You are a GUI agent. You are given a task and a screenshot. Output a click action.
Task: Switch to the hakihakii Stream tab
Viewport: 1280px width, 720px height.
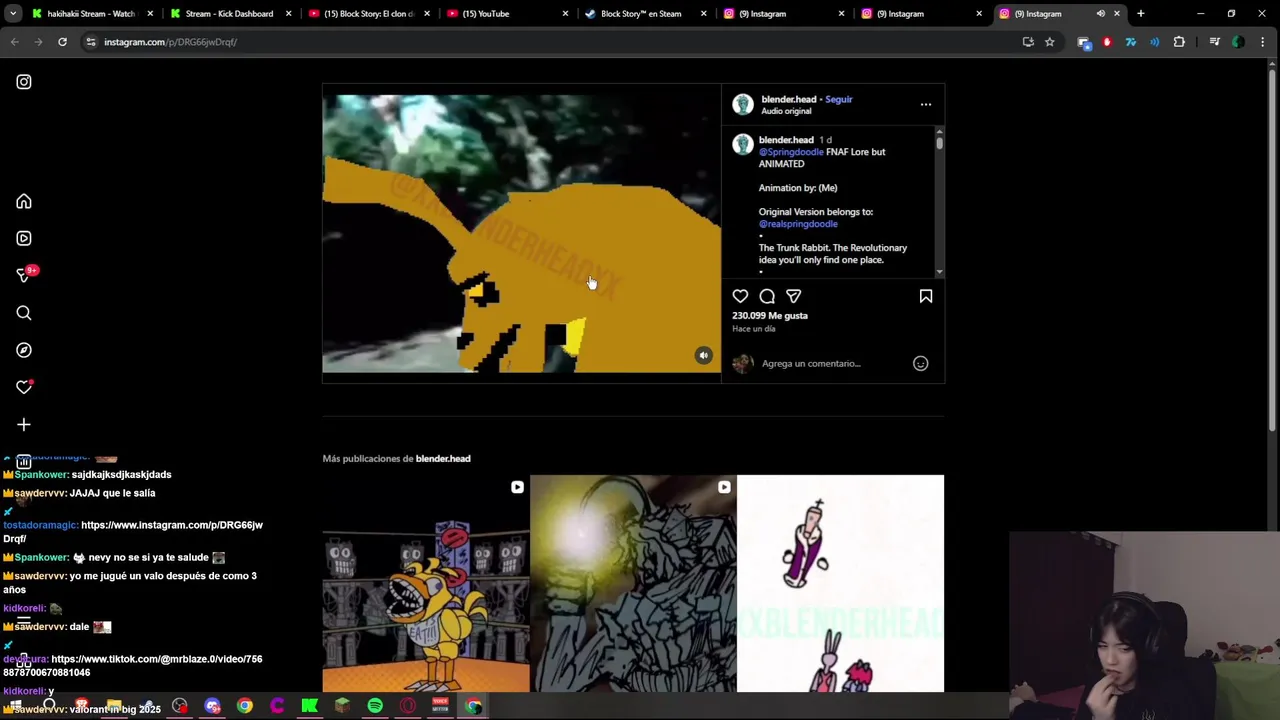click(91, 14)
